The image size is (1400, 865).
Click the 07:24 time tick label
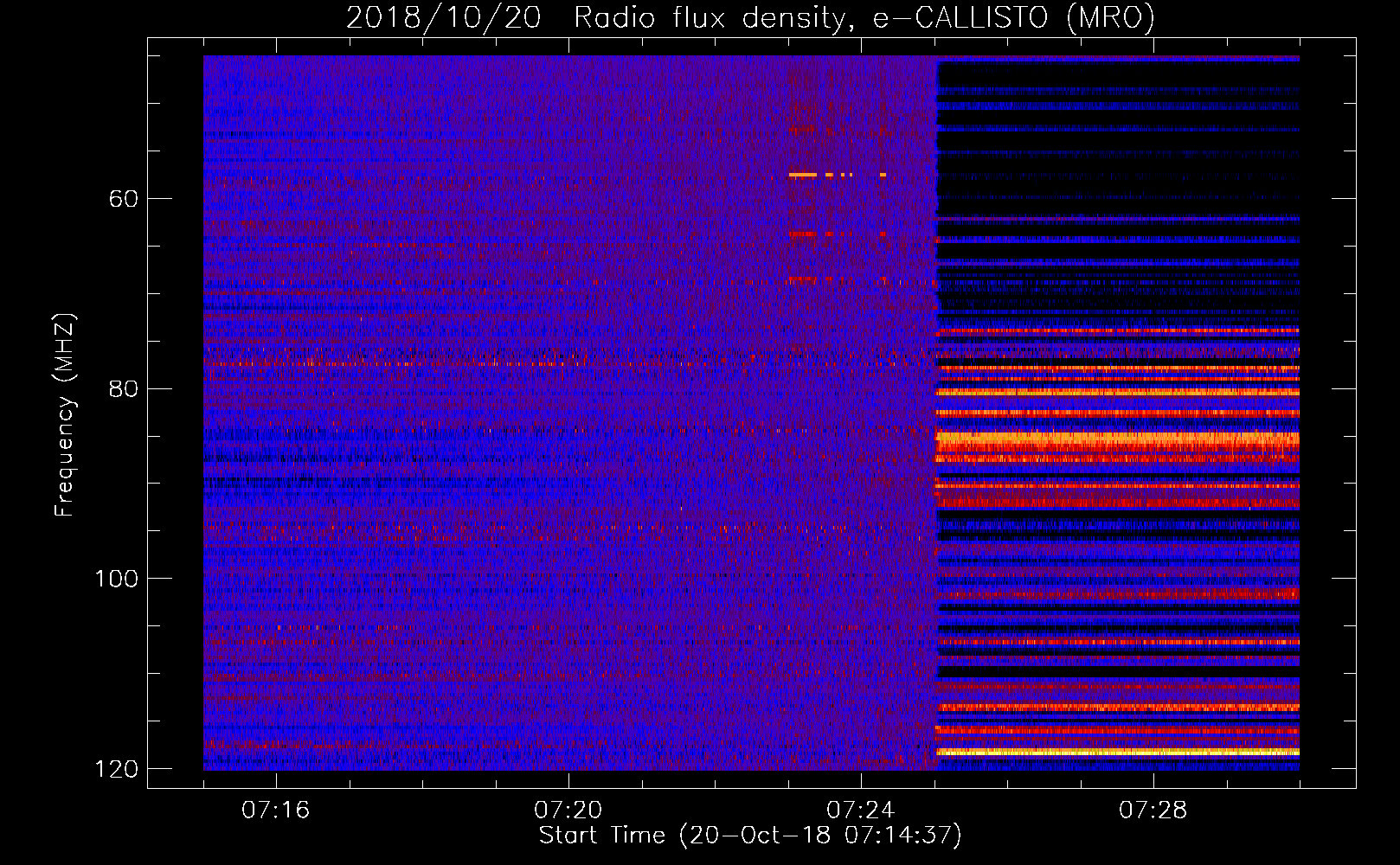(x=861, y=810)
